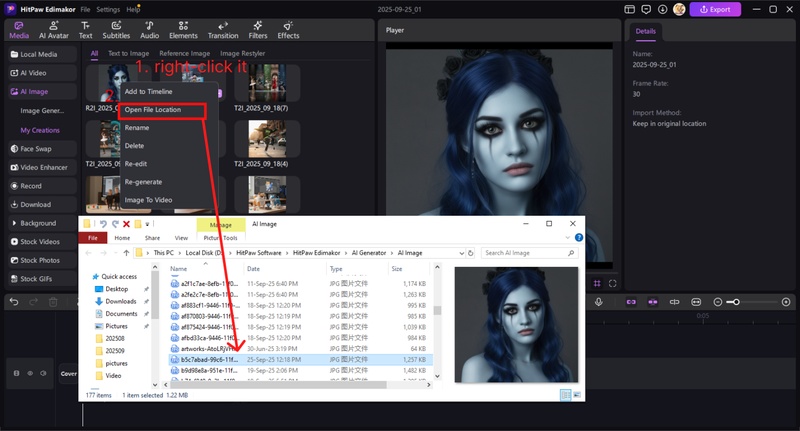The image size is (800, 431).
Task: Open the user account avatar
Action: pyautogui.click(x=679, y=9)
